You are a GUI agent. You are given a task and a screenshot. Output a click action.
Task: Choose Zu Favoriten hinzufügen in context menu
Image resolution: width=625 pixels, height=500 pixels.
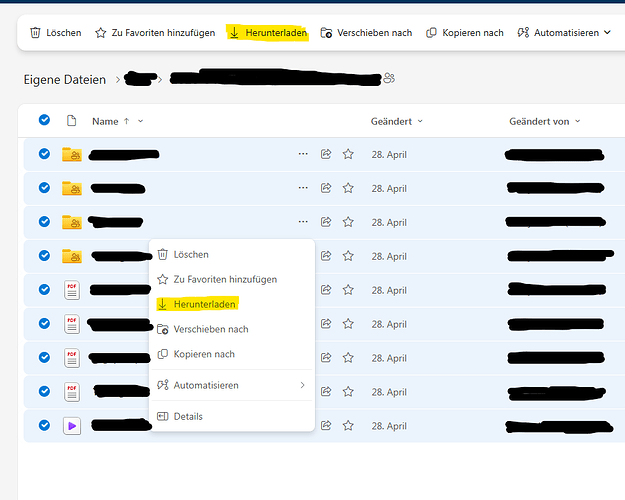coord(232,279)
